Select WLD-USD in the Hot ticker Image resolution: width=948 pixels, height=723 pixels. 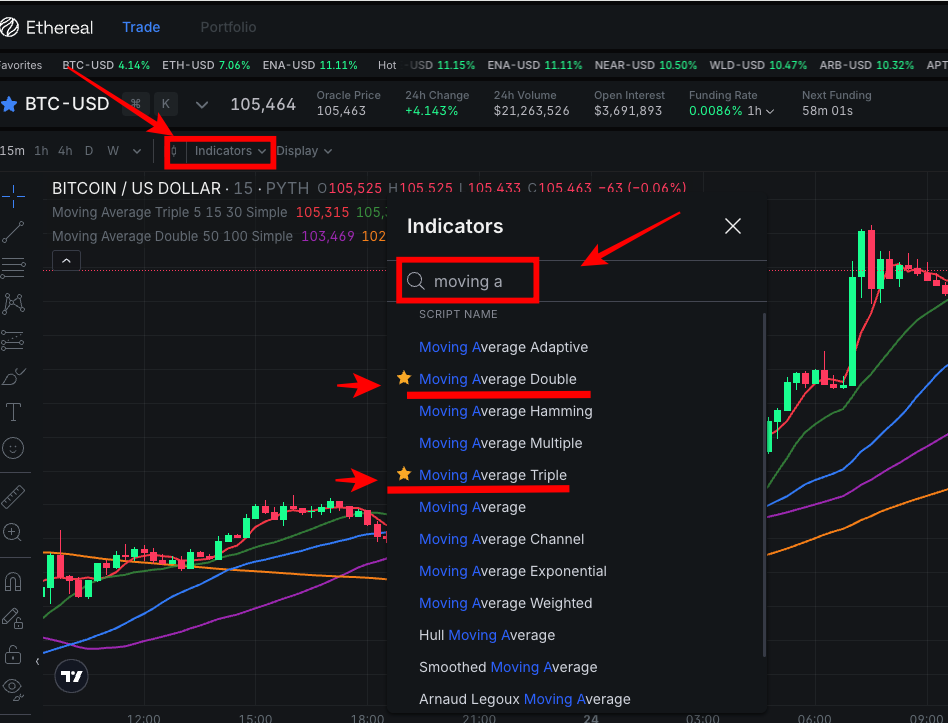tap(758, 65)
